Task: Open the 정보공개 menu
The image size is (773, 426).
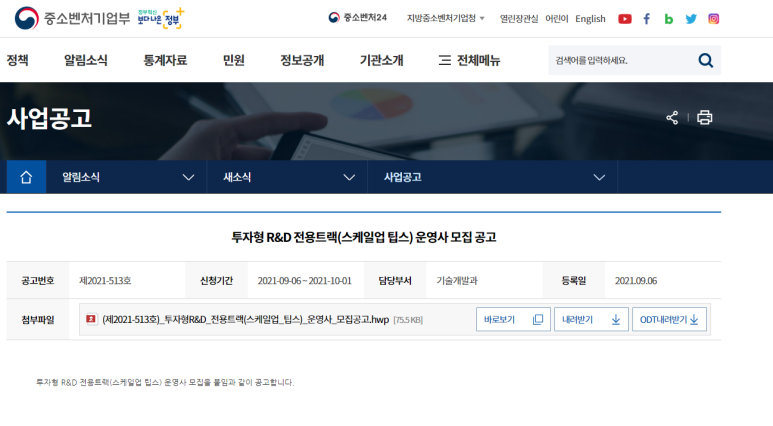Action: pyautogui.click(x=302, y=60)
